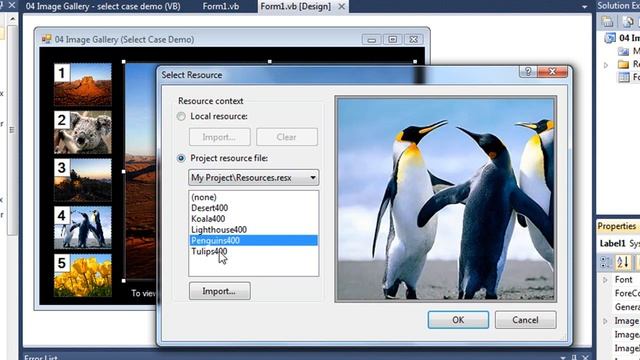Viewport: 640px width, 360px height.
Task: Open the 04 Image Gallery project tab
Action: click(x=103, y=6)
